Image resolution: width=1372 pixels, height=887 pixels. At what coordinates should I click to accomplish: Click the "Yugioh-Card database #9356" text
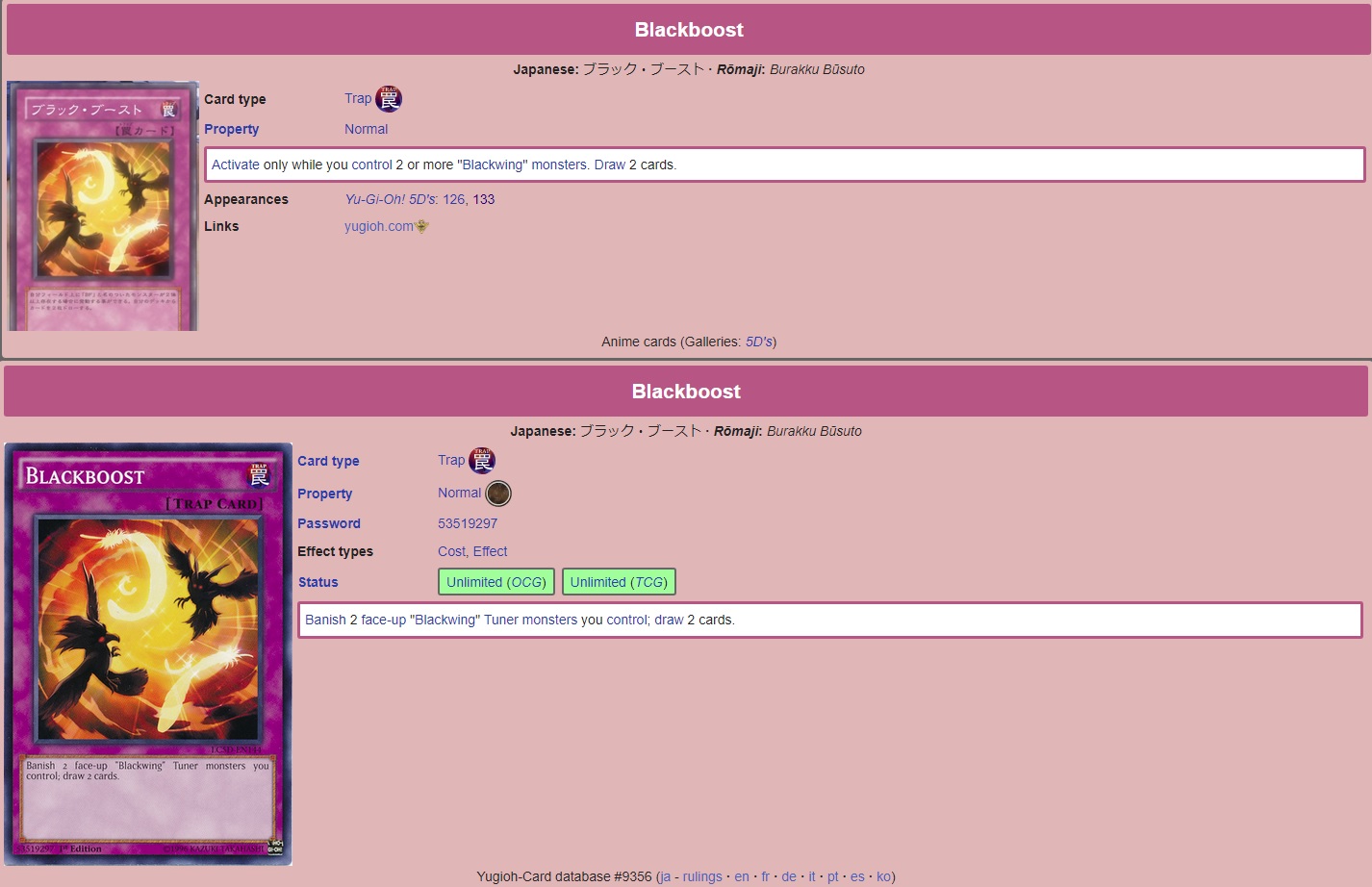[x=564, y=876]
